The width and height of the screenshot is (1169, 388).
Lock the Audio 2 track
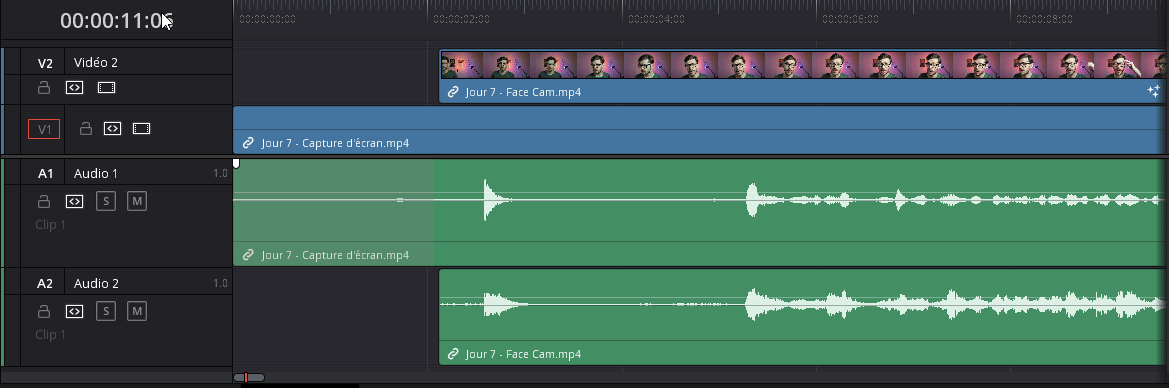[x=44, y=311]
